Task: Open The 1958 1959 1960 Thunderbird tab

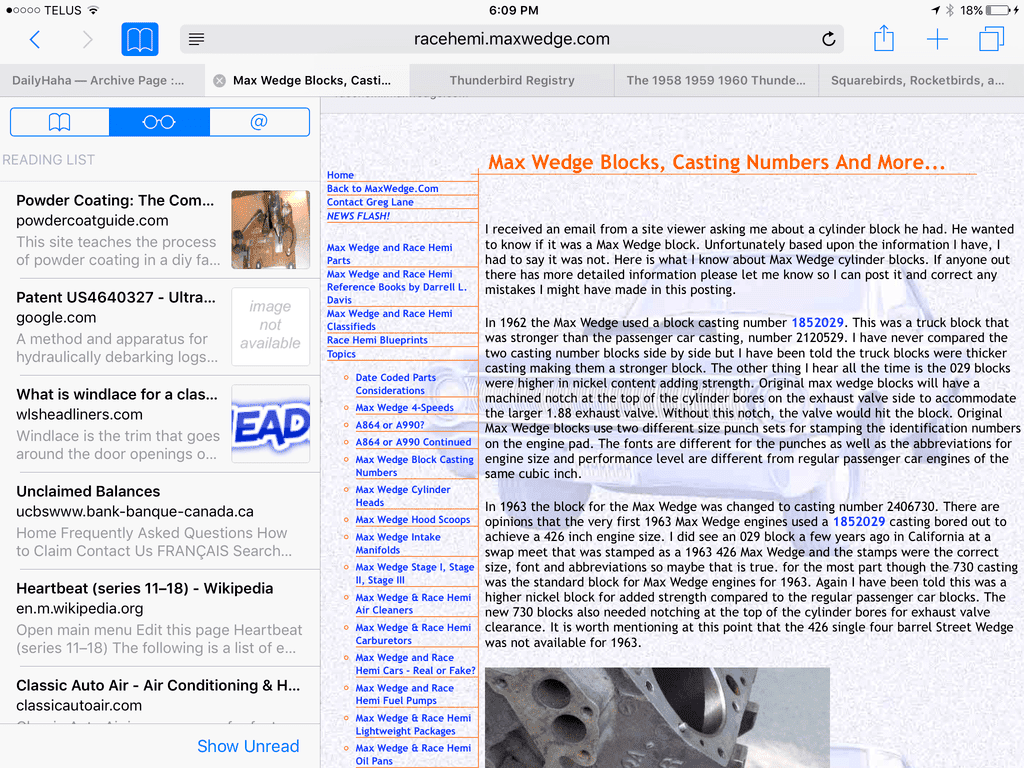Action: (716, 80)
